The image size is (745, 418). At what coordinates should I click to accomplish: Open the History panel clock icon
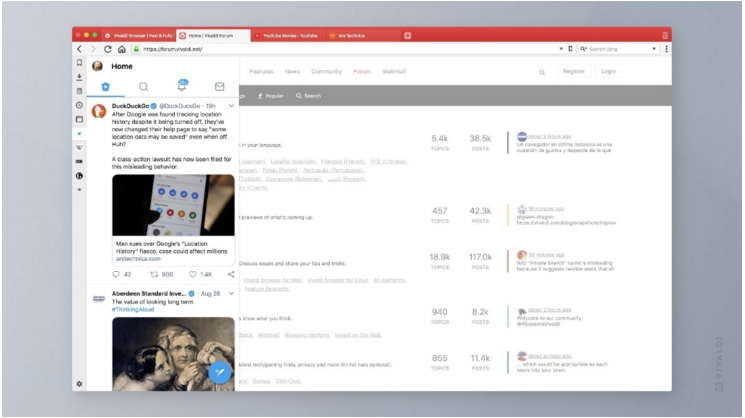[79, 105]
